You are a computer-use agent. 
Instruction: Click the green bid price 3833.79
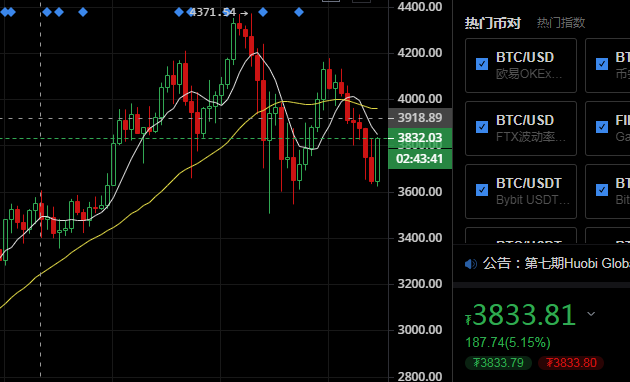tap(498, 363)
